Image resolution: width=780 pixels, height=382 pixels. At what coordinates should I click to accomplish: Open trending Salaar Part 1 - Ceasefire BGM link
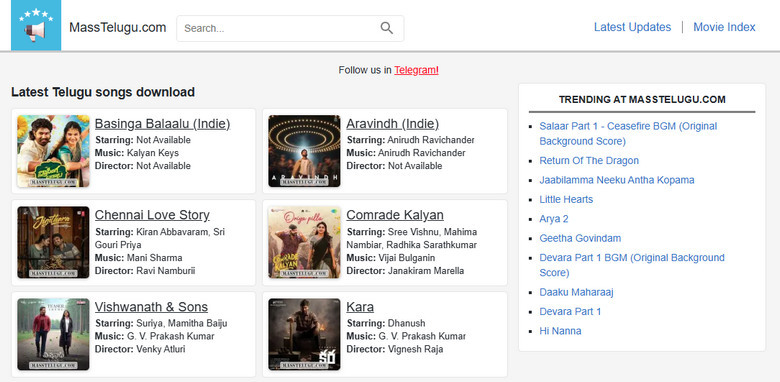coord(628,134)
